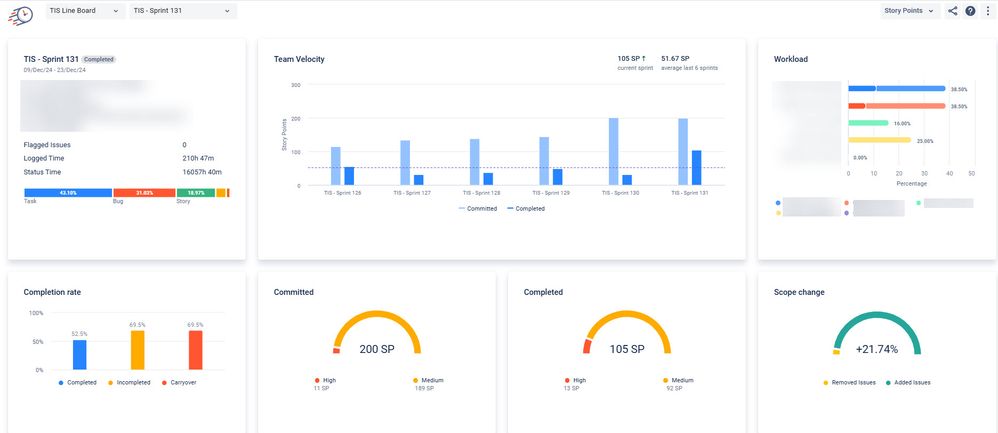The width and height of the screenshot is (998, 433).
Task: Click Medium 92 SP legend in Completed card
Action: [678, 384]
